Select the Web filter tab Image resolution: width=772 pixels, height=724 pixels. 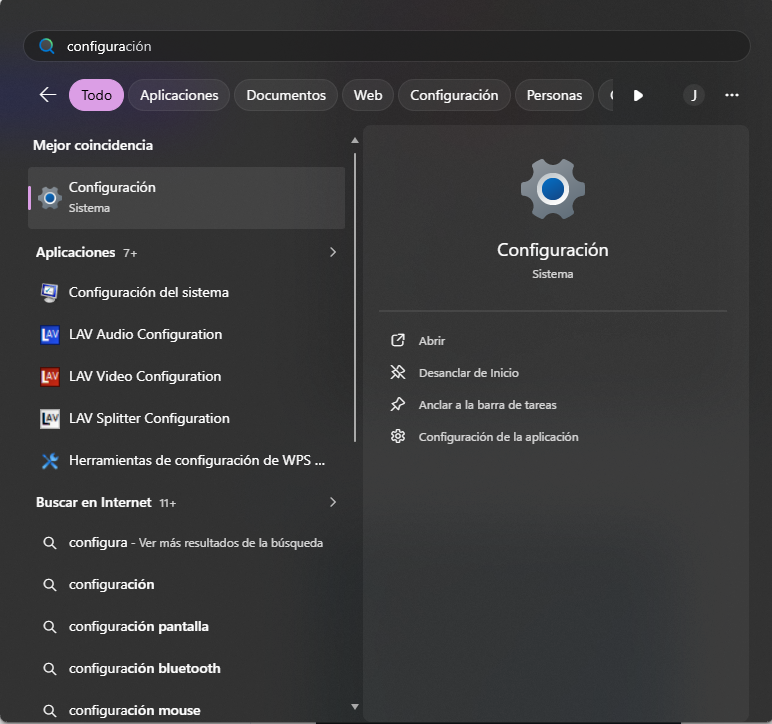(368, 95)
